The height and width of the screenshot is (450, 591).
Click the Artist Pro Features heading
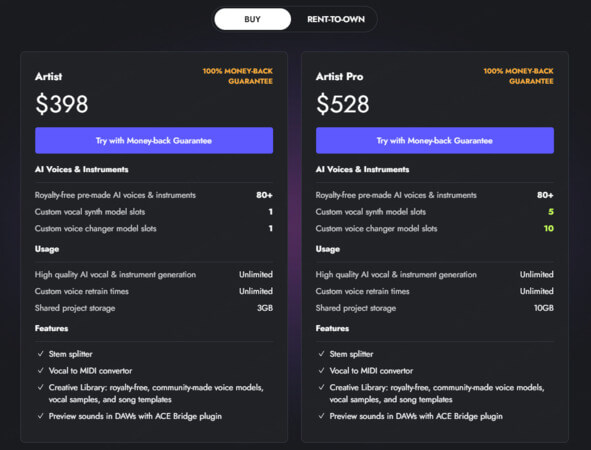332,328
